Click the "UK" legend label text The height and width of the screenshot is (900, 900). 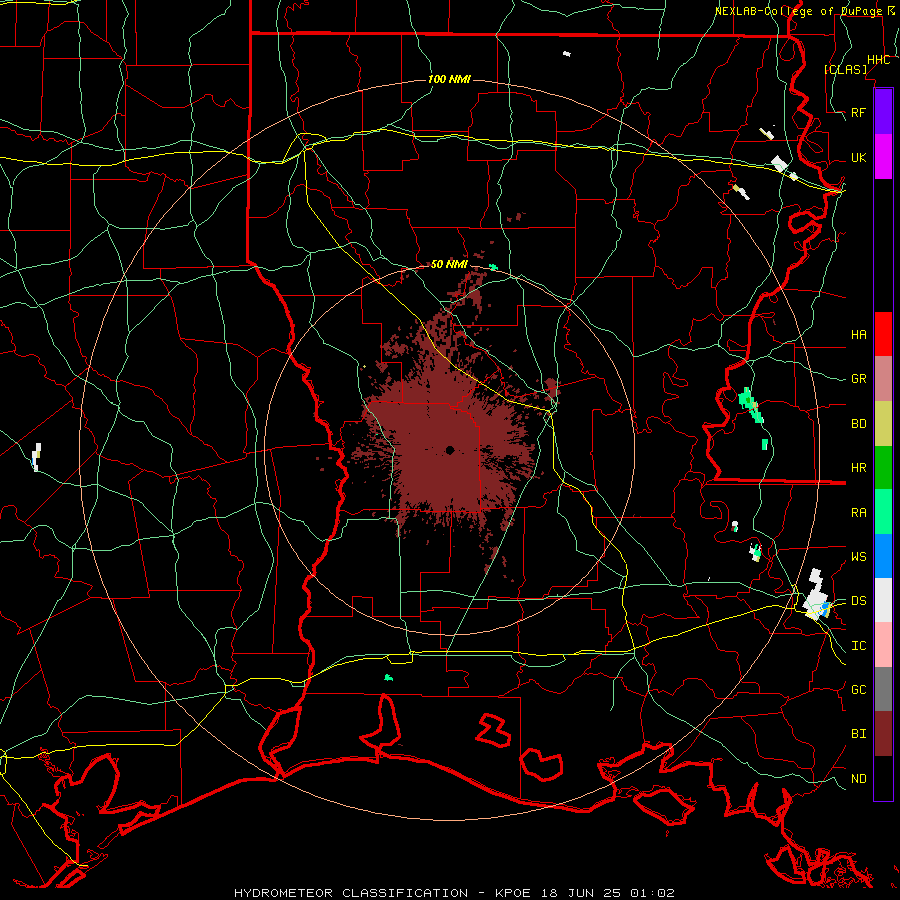[x=858, y=157]
